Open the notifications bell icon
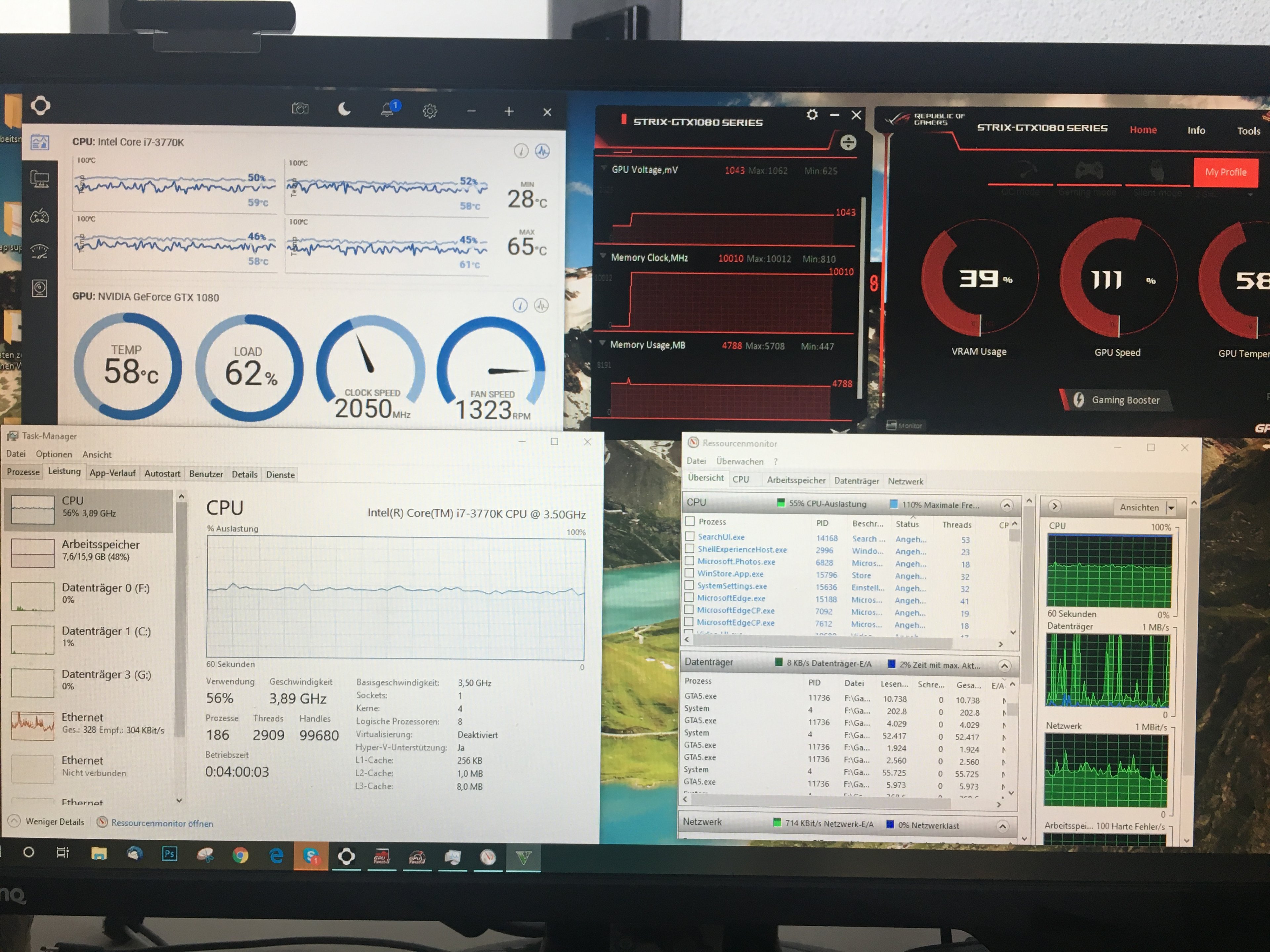 tap(388, 110)
